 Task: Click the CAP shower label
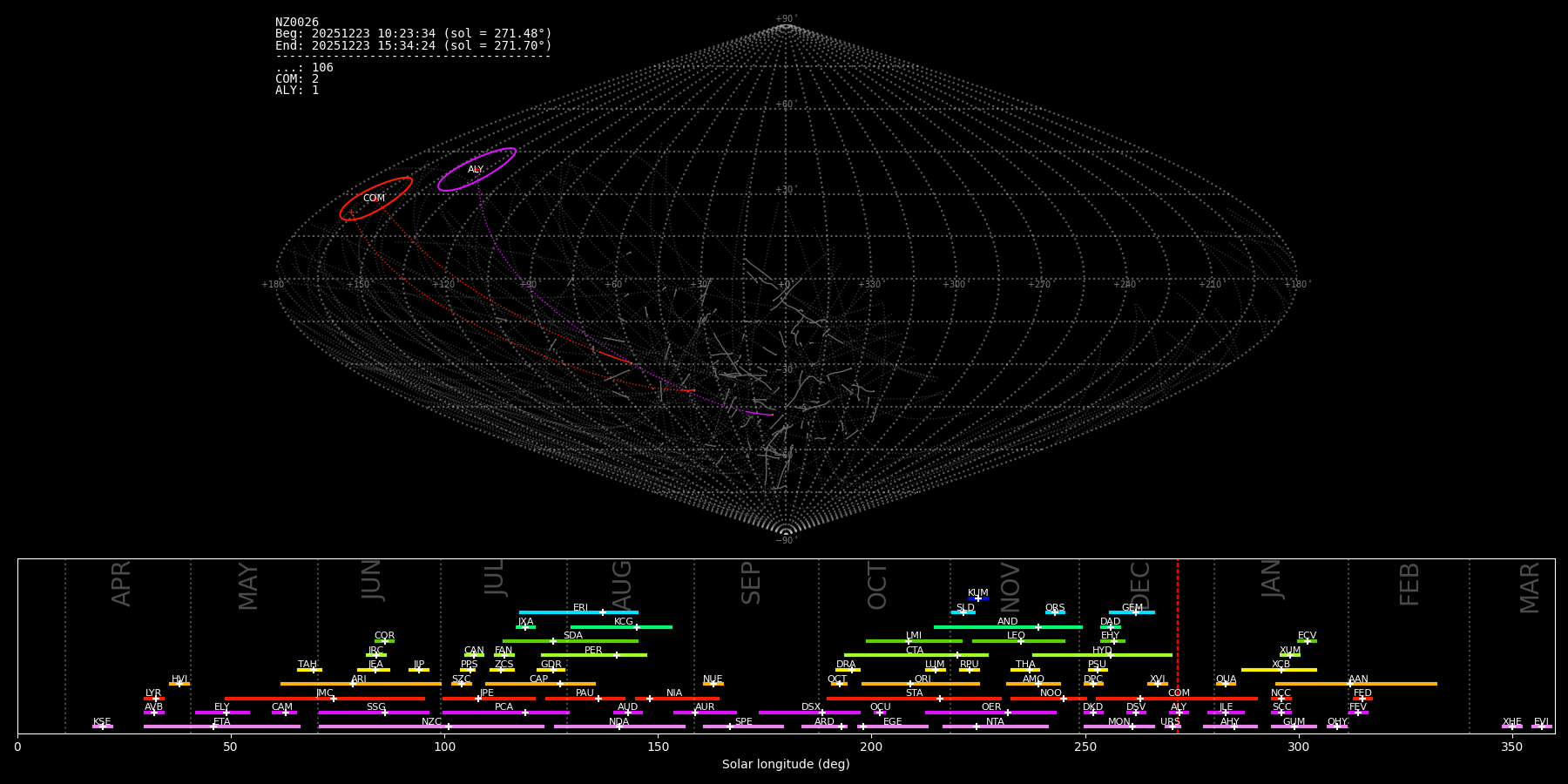pos(539,679)
